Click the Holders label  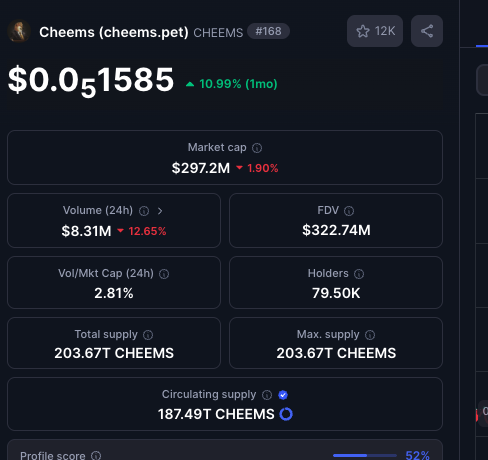(328, 273)
